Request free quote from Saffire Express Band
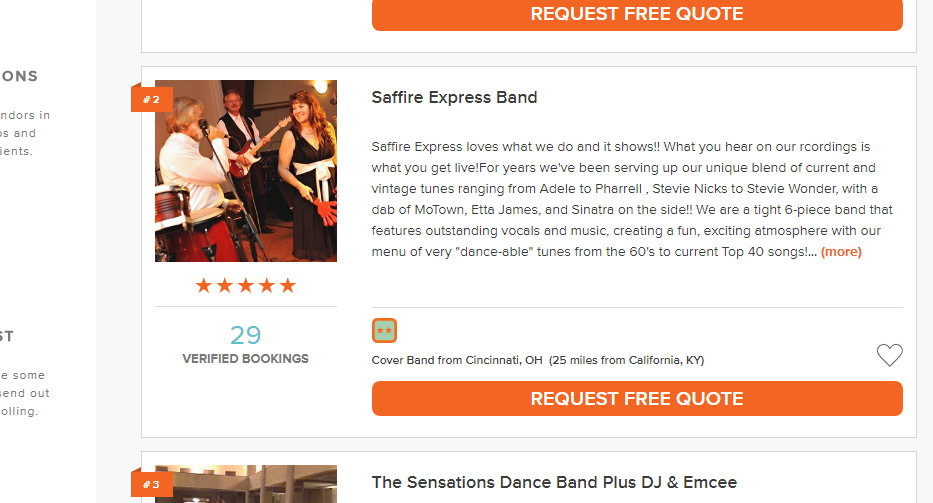 point(637,398)
